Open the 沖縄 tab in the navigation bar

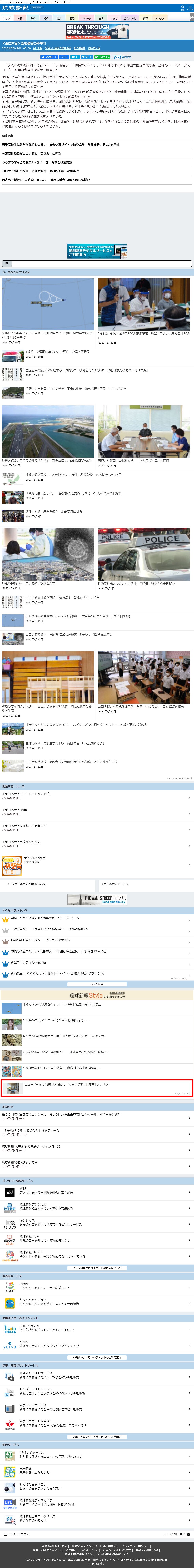20,18
